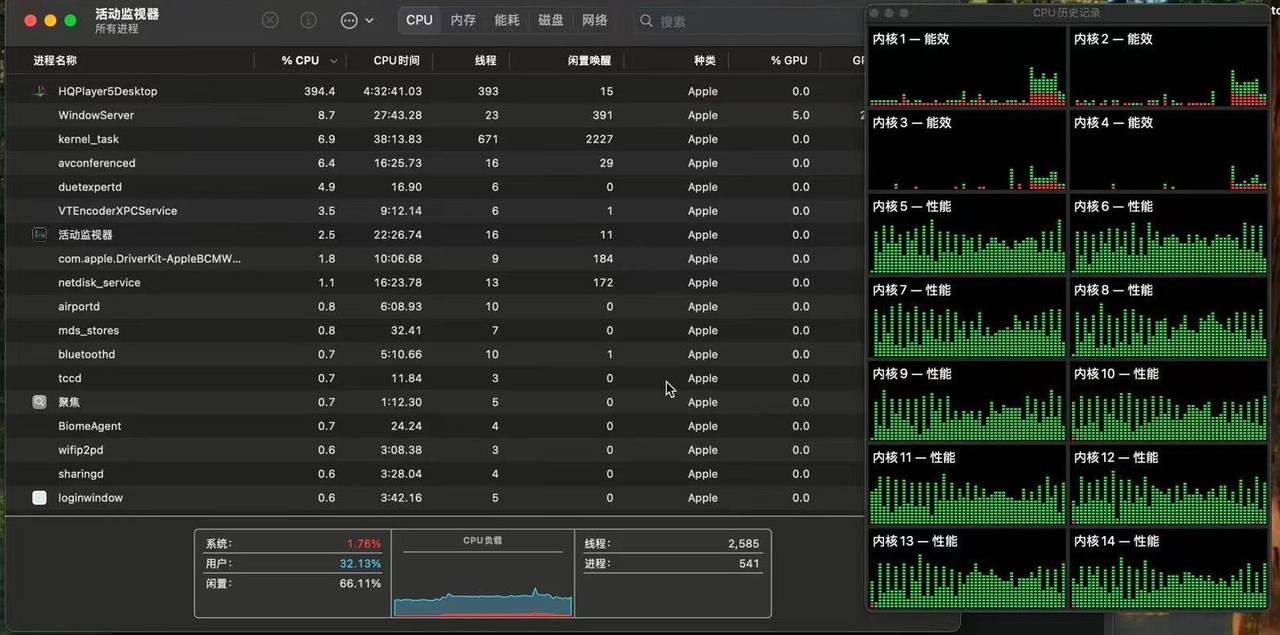
Task: Click the 进程 541 count
Action: click(672, 564)
